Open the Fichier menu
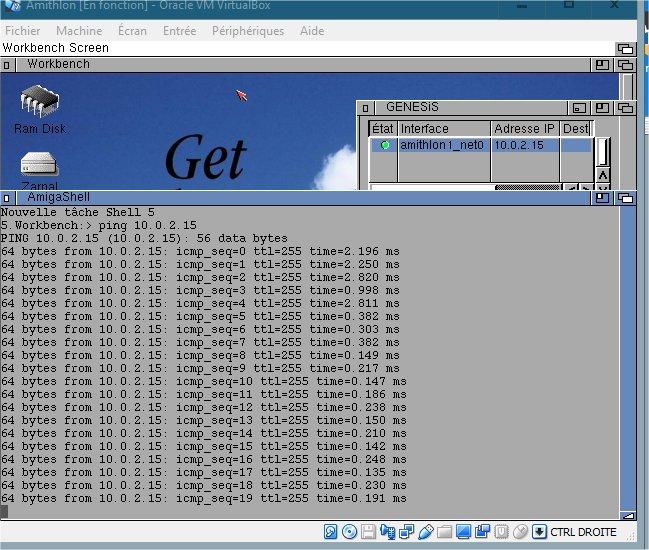 coord(22,31)
